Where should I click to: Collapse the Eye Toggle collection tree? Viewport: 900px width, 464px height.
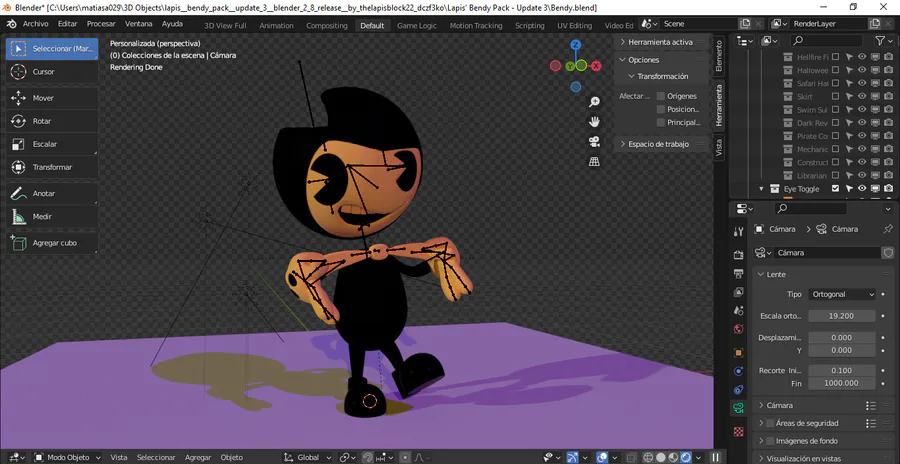tap(762, 188)
